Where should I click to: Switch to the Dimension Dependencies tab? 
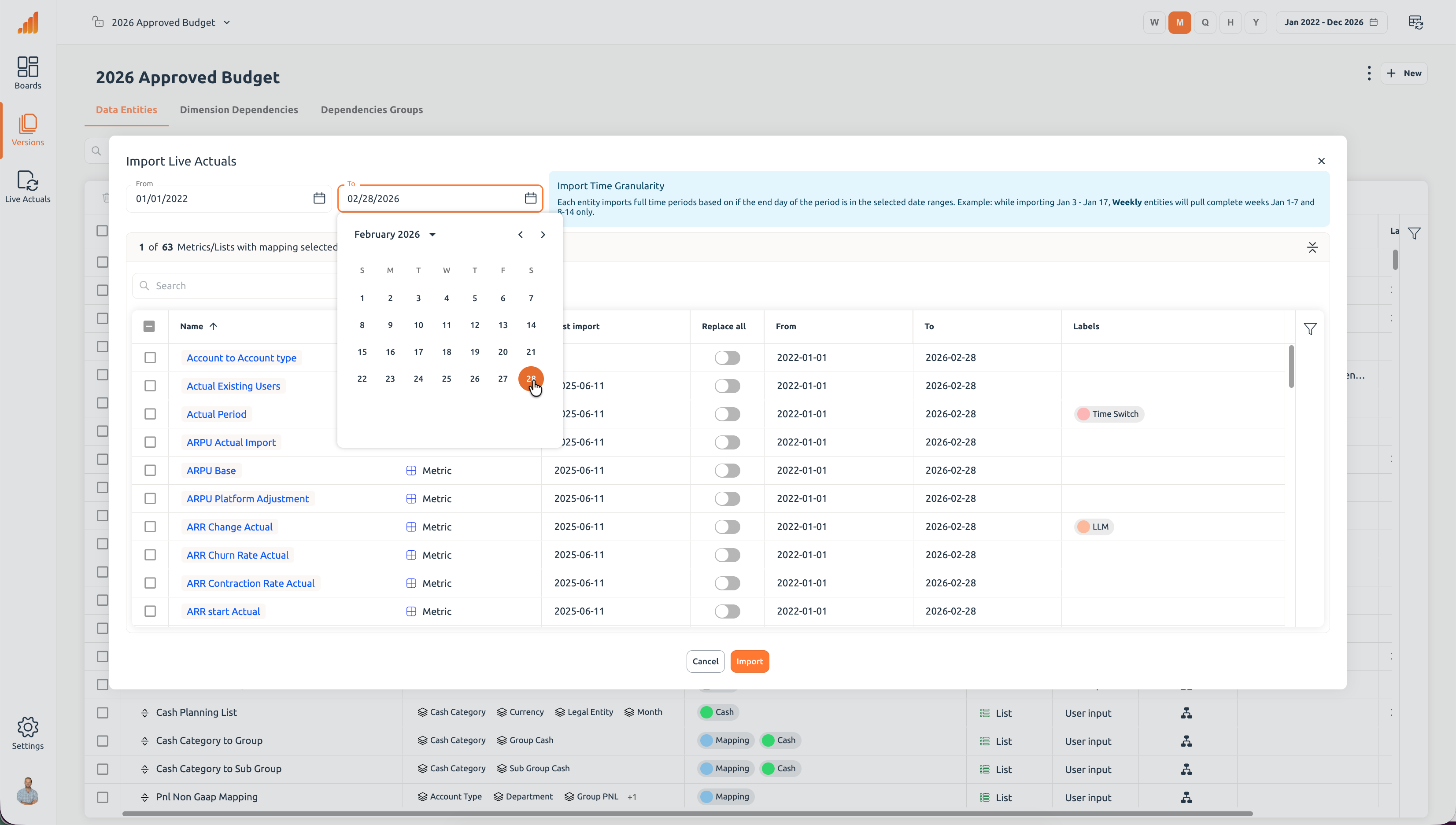[239, 109]
